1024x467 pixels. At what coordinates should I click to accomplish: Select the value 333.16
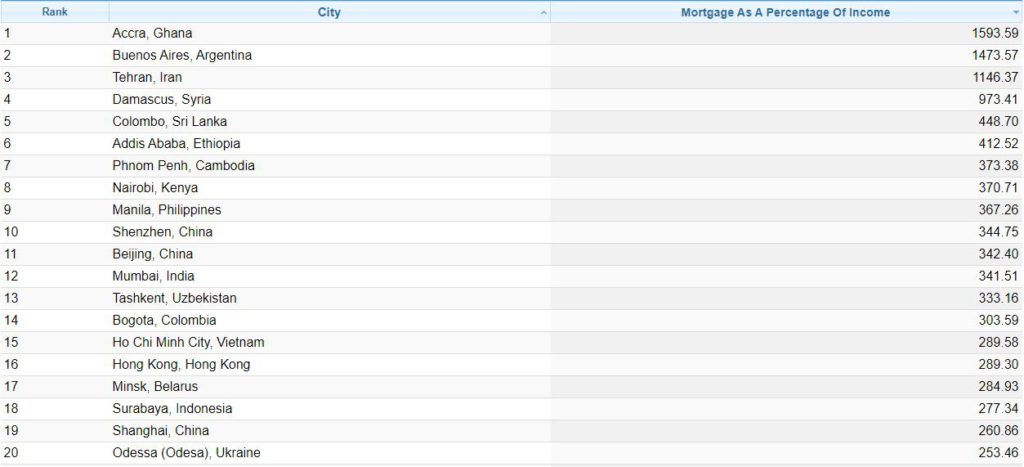pyautogui.click(x=999, y=298)
